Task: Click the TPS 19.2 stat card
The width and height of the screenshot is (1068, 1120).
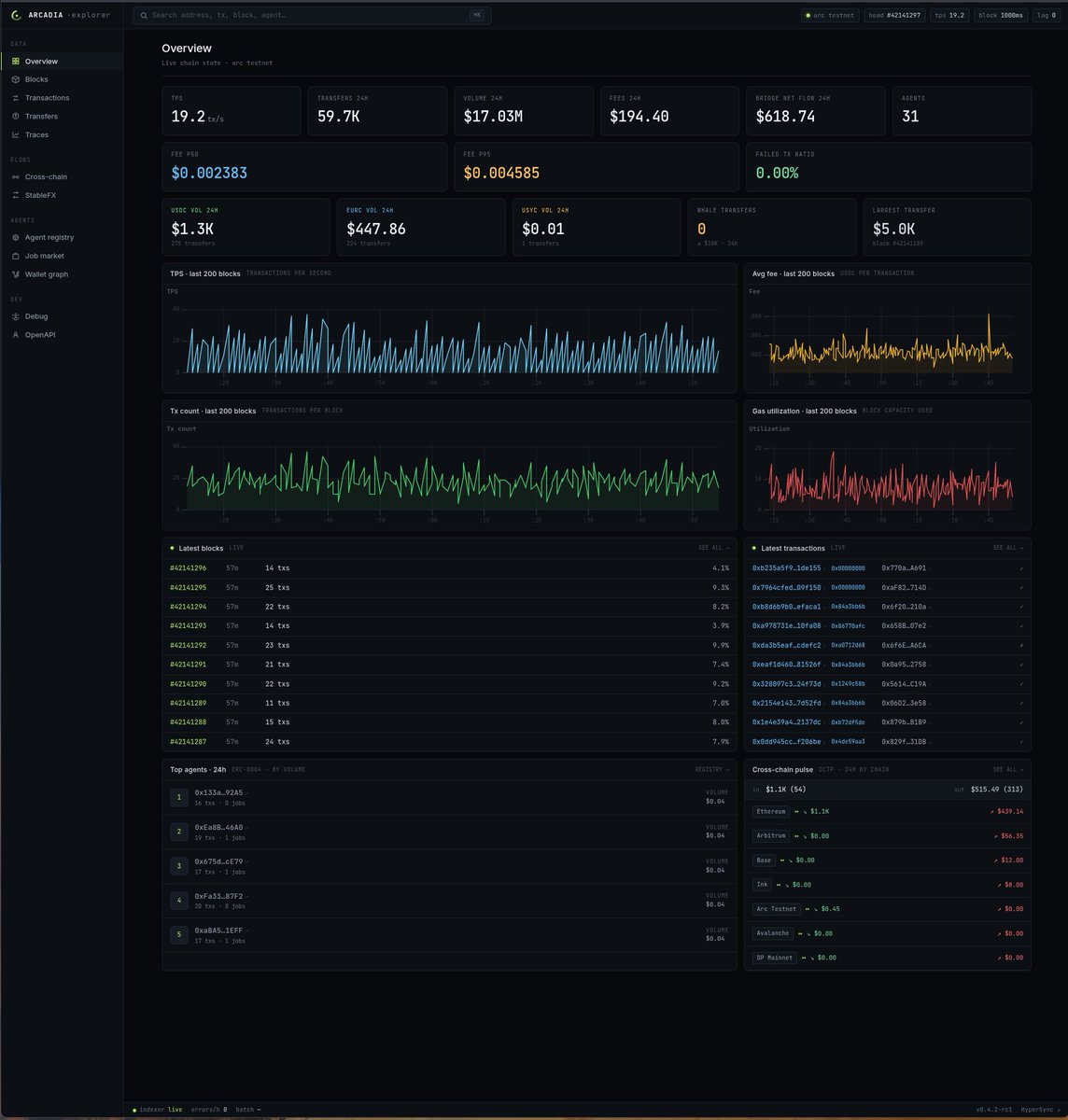Action: coord(232,111)
